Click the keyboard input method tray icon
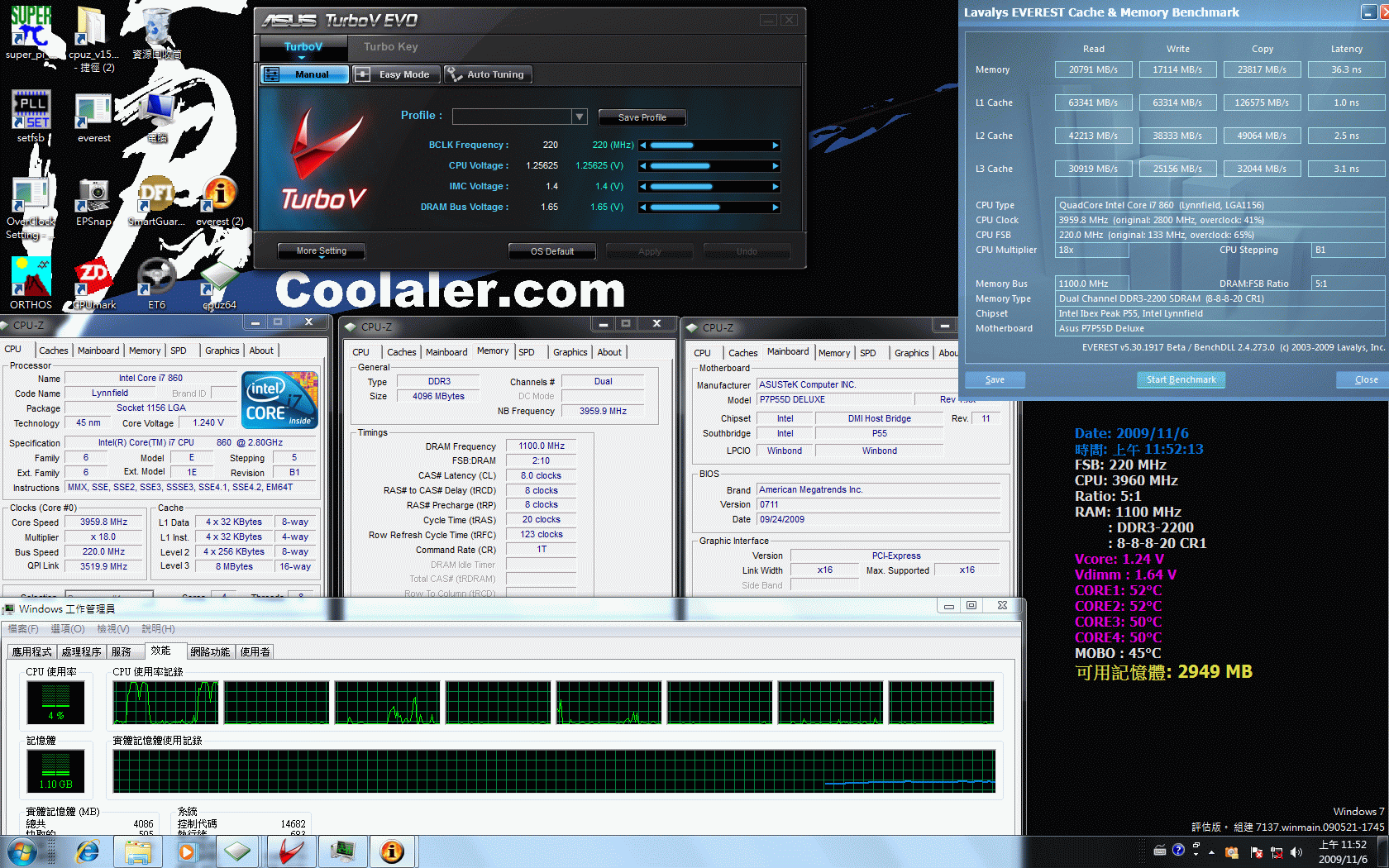Viewport: 1389px width, 868px height. [x=1160, y=850]
